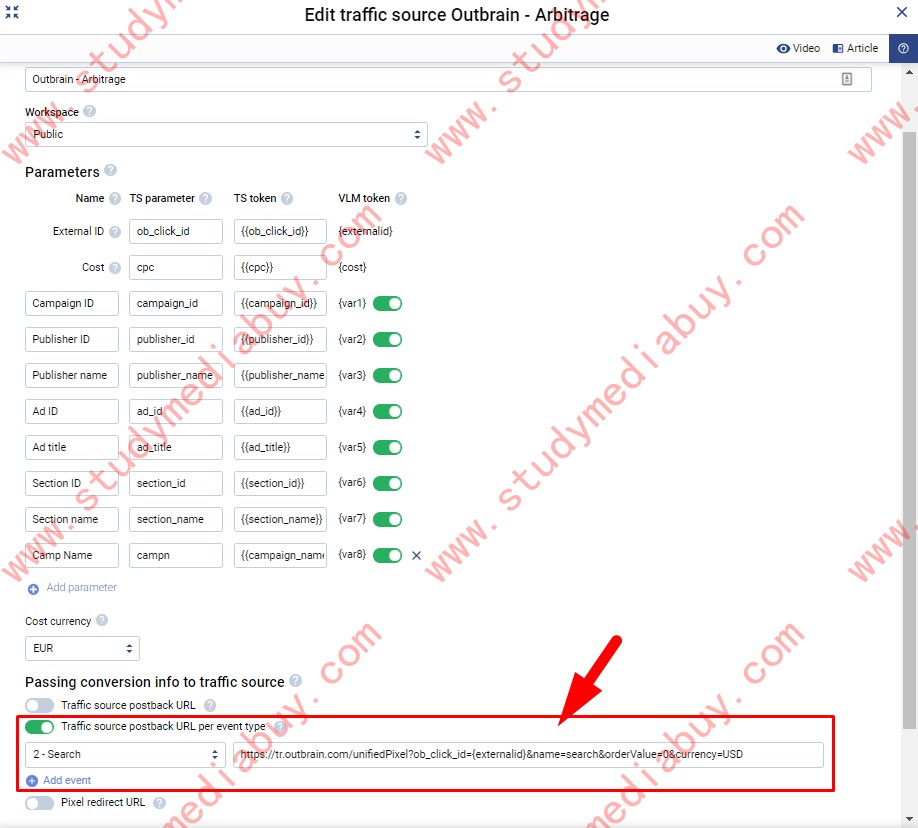
Task: Click the scrollbar up arrow
Action: [909, 73]
